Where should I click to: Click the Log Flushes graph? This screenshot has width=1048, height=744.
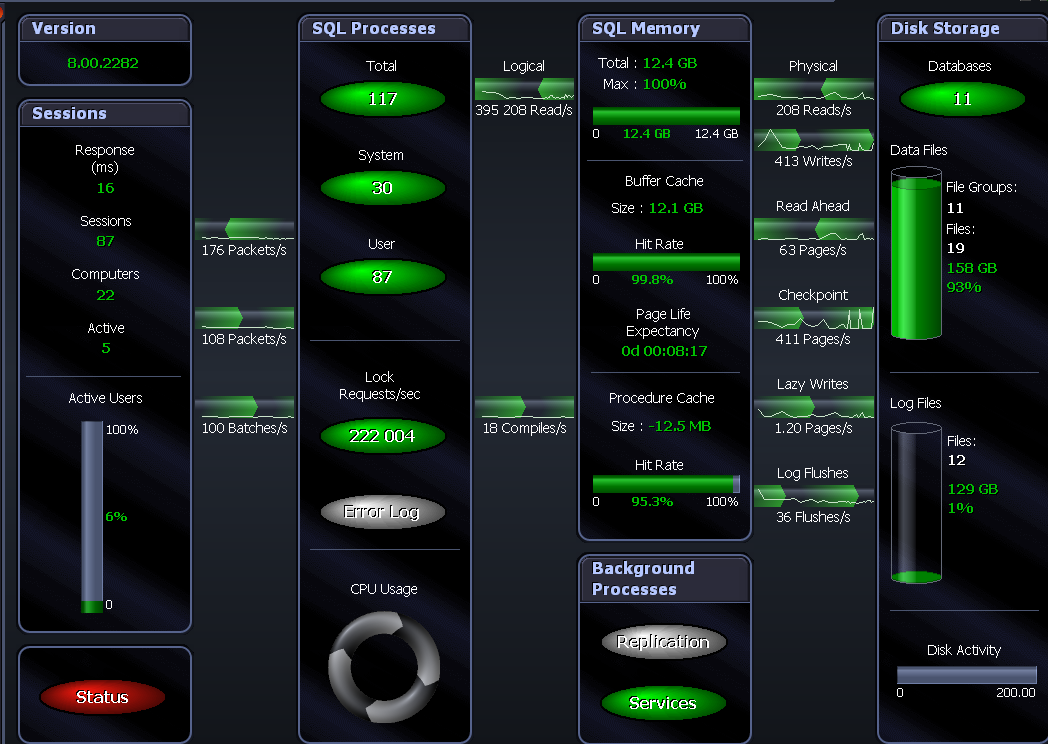[x=814, y=495]
